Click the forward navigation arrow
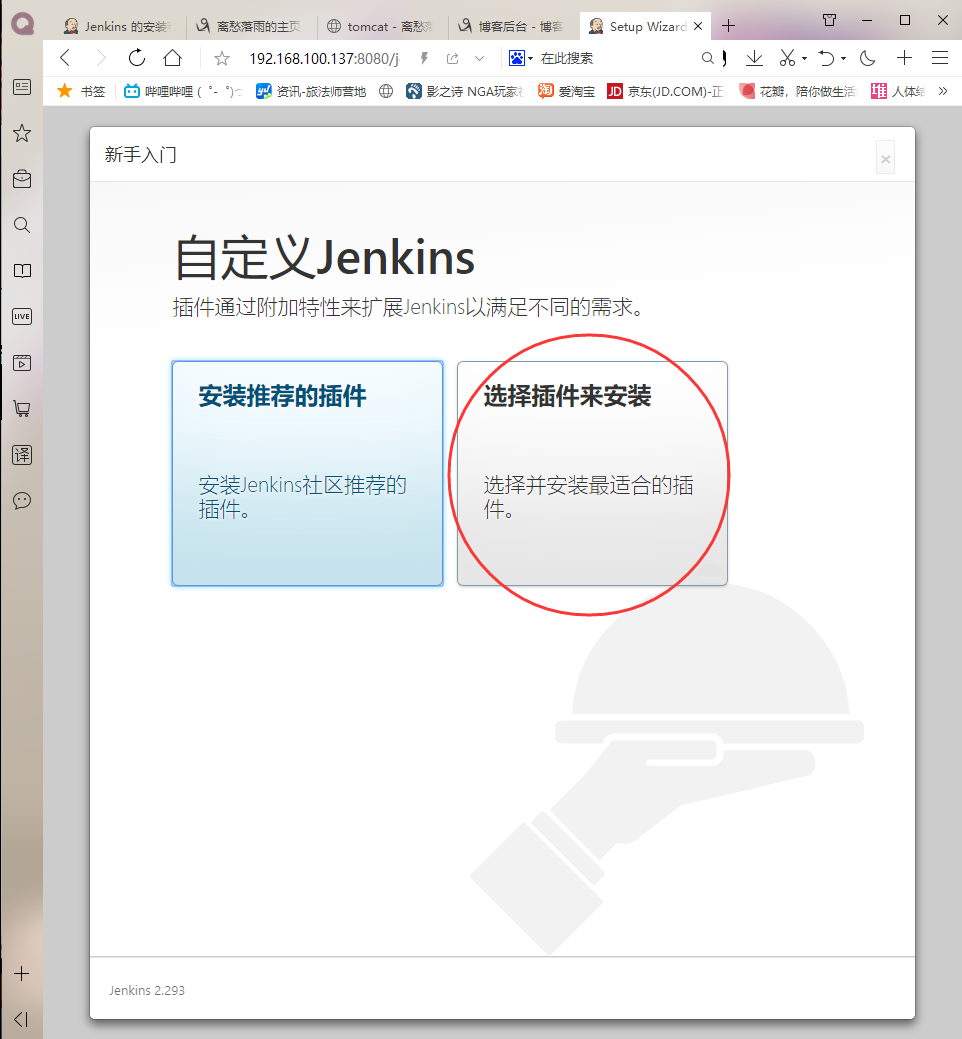This screenshot has width=962, height=1039. coord(101,58)
